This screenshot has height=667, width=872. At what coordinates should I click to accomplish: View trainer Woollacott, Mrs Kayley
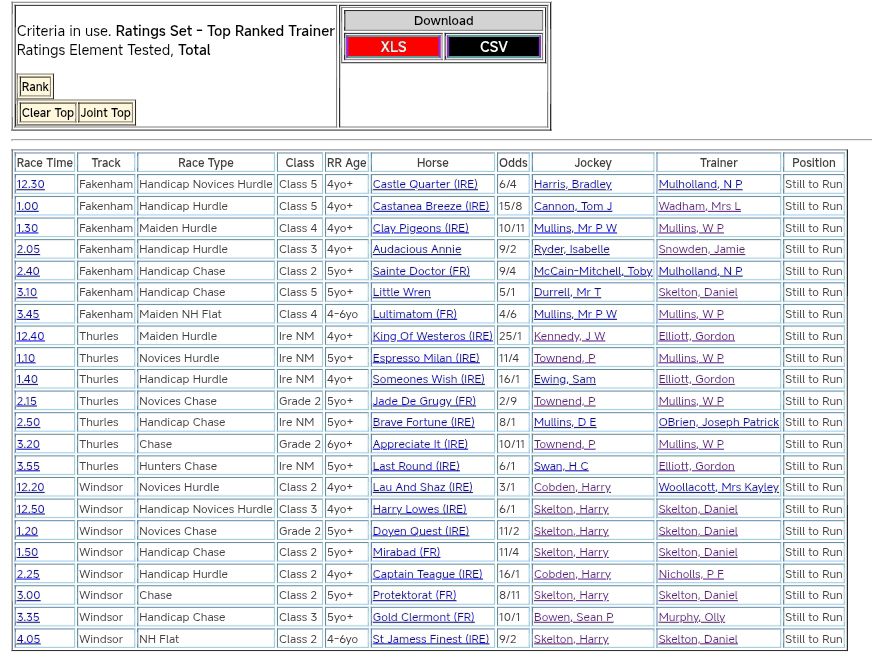718,488
